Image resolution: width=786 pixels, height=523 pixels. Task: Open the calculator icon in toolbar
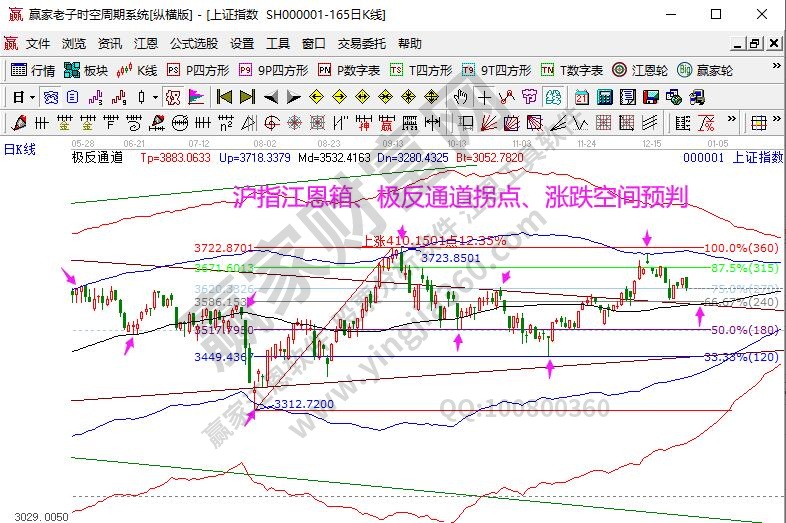(604, 97)
